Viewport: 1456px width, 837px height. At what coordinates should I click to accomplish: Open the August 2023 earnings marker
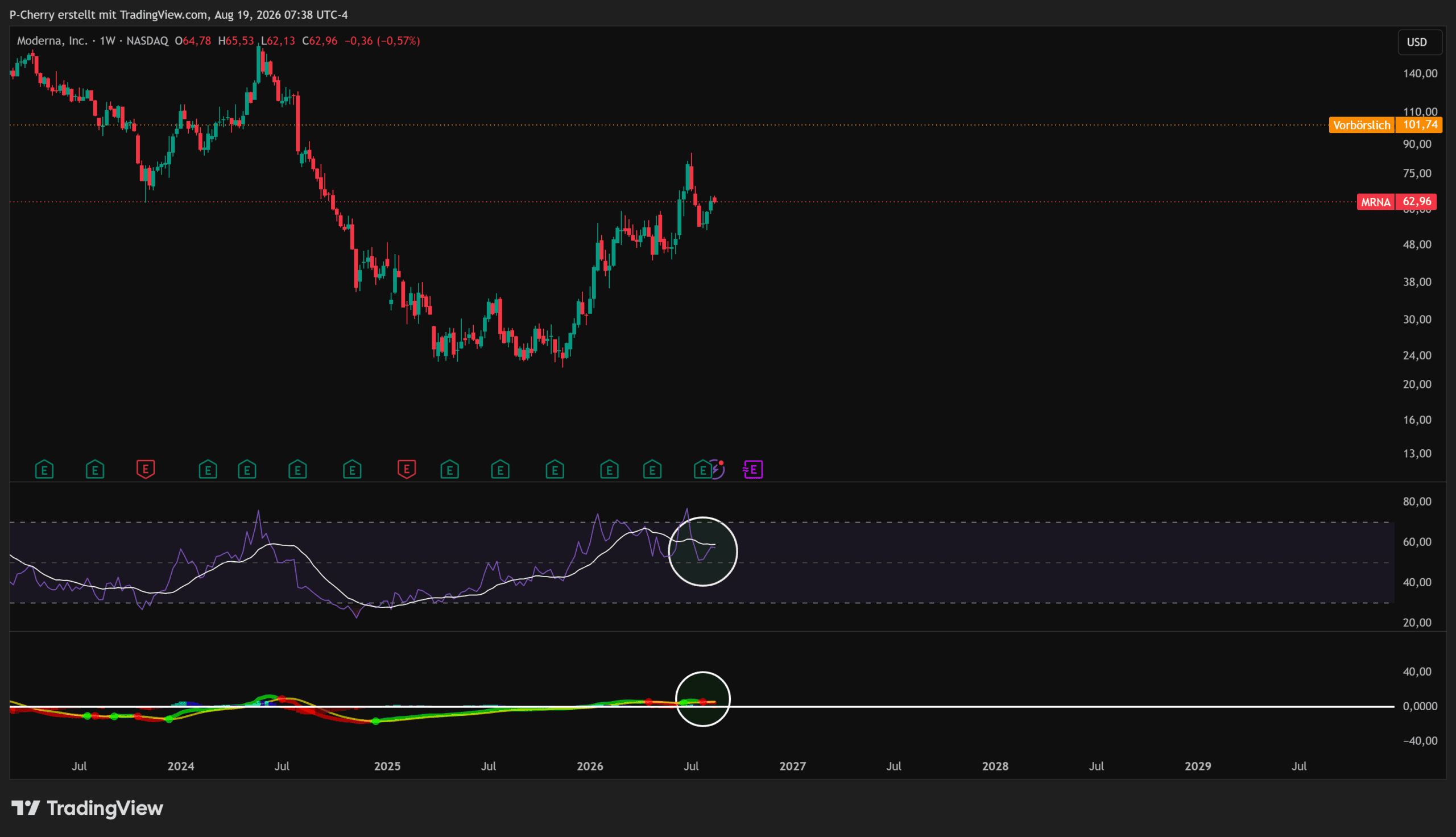(x=95, y=470)
